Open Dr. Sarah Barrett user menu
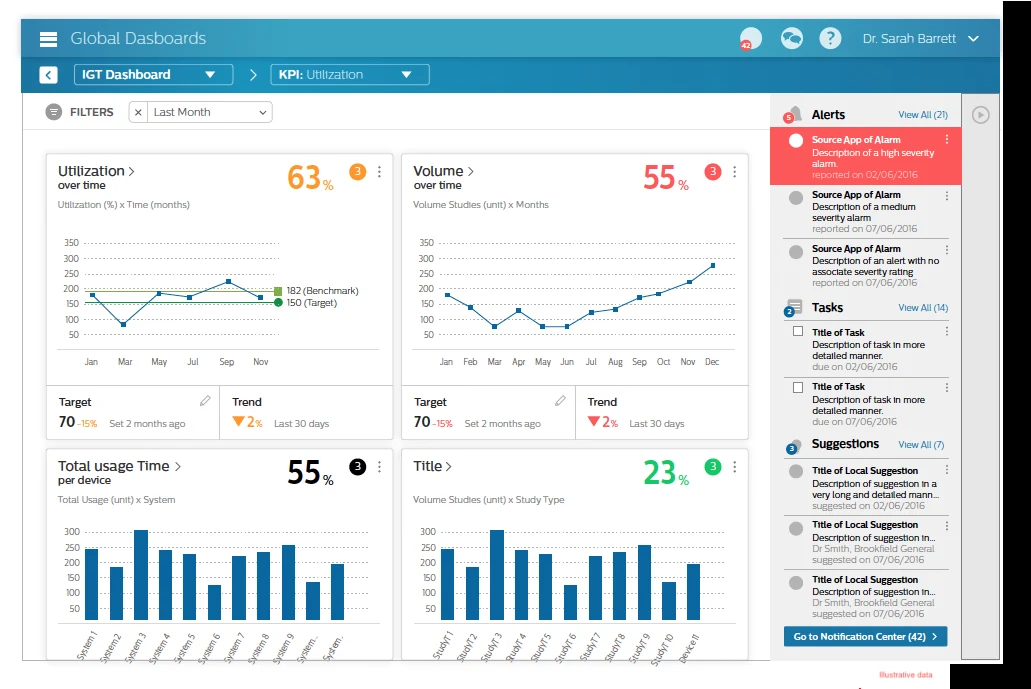Image resolution: width=1031 pixels, height=689 pixels. 921,39
